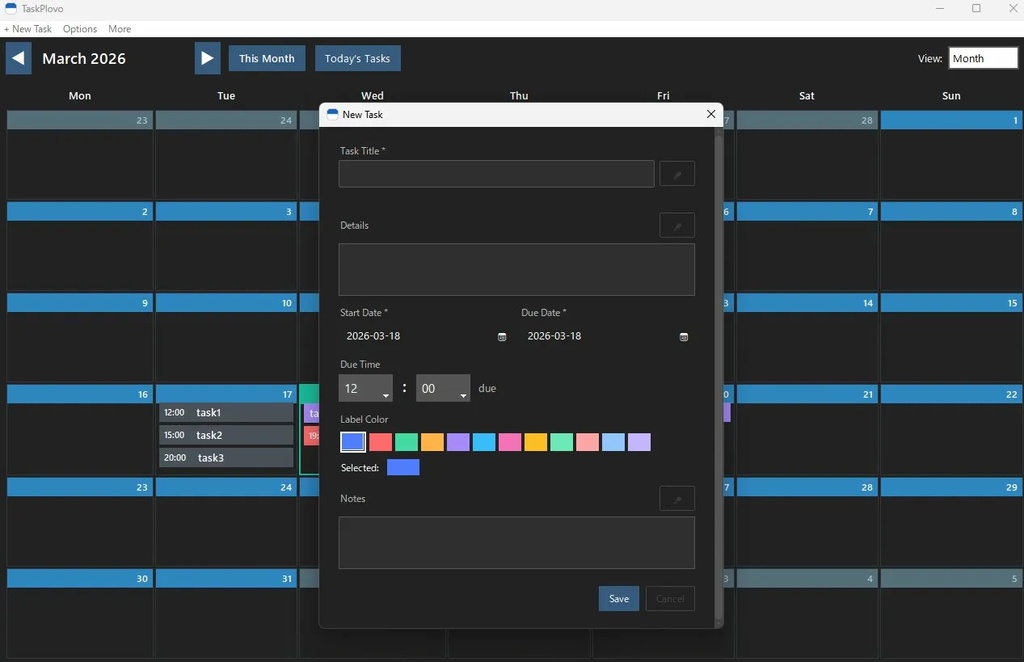
Task: Select the lavender label color swatch (last)
Action: [x=639, y=442]
